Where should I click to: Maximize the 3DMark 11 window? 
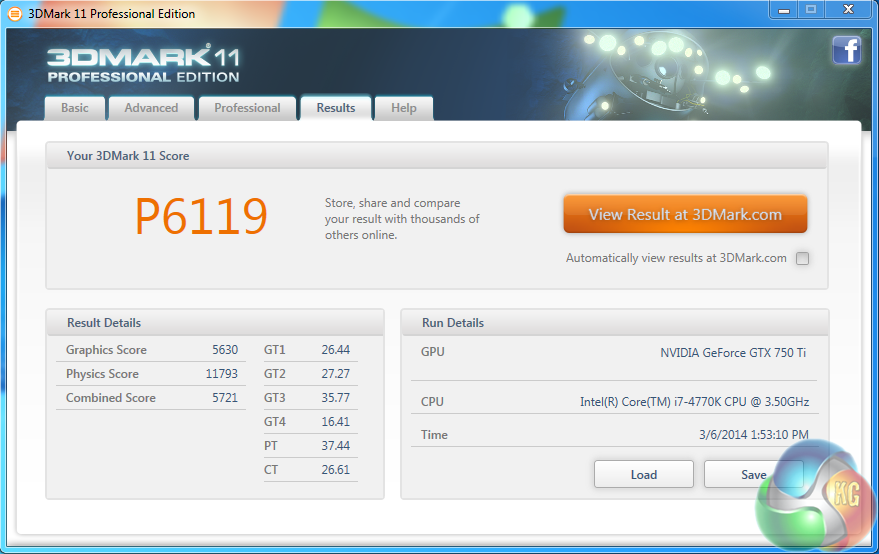coord(811,10)
